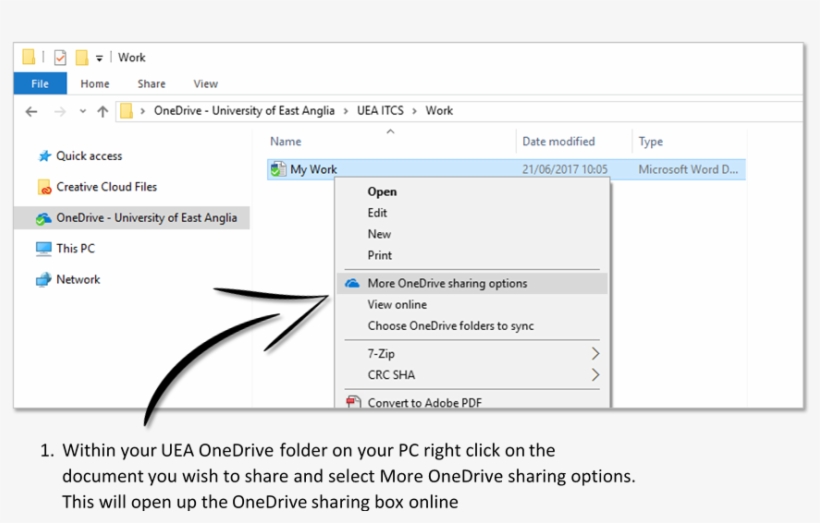Click the Microsoft Word D... type cell
The image size is (820, 523).
(688, 169)
